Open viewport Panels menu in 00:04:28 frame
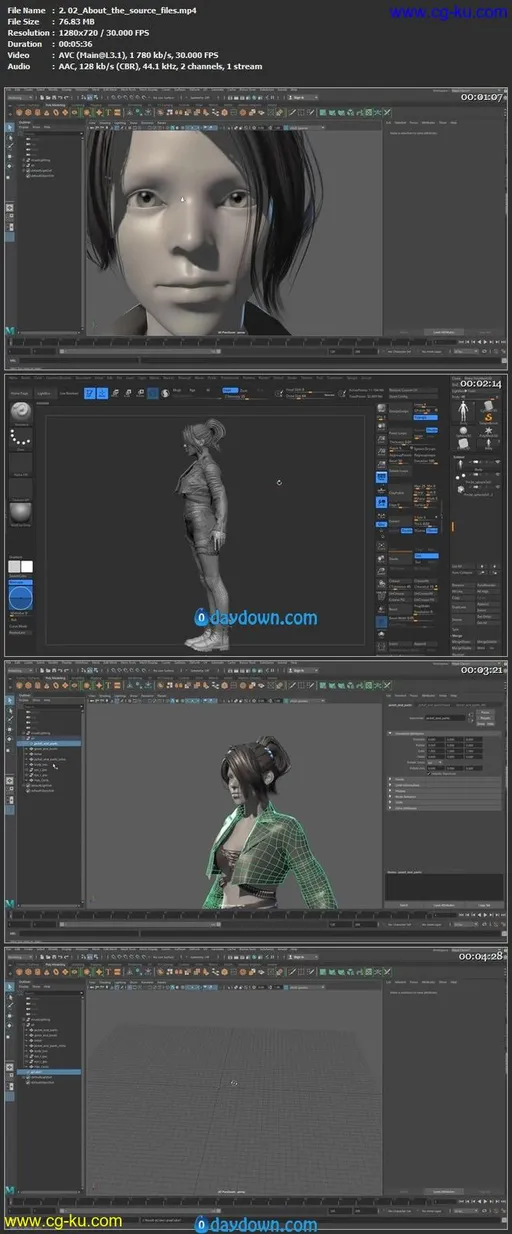The height and width of the screenshot is (1234, 512). 161,982
